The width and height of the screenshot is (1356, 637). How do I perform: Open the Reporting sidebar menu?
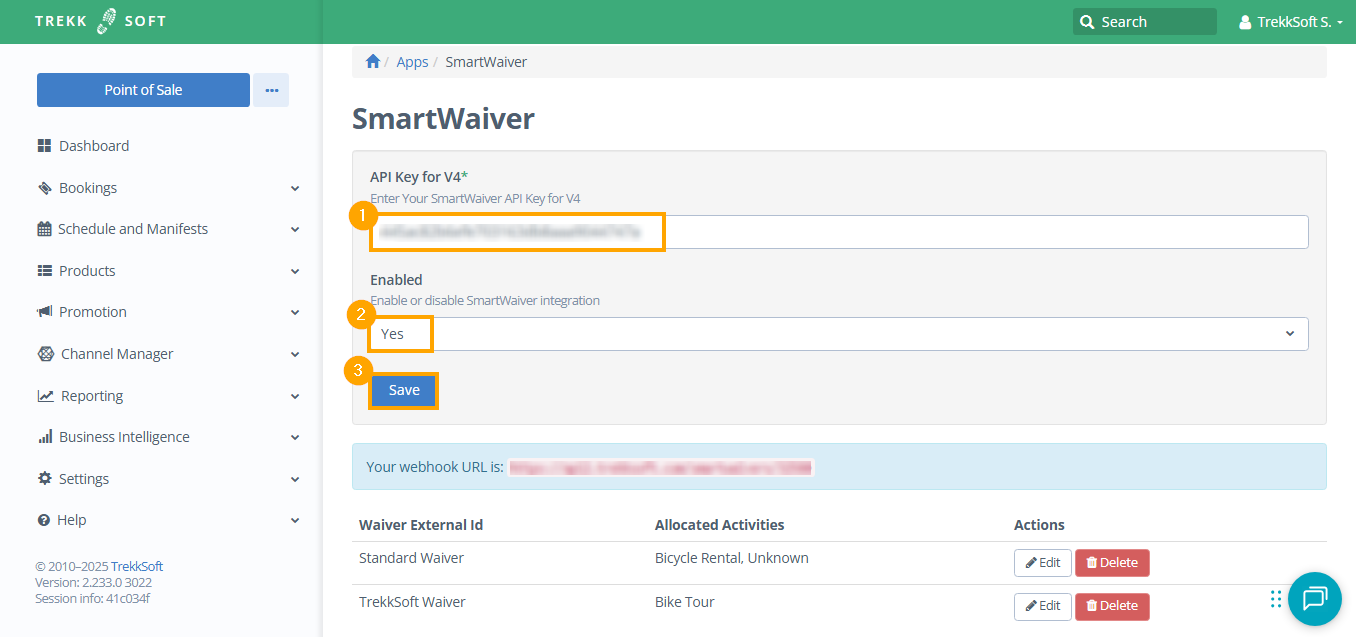point(92,396)
